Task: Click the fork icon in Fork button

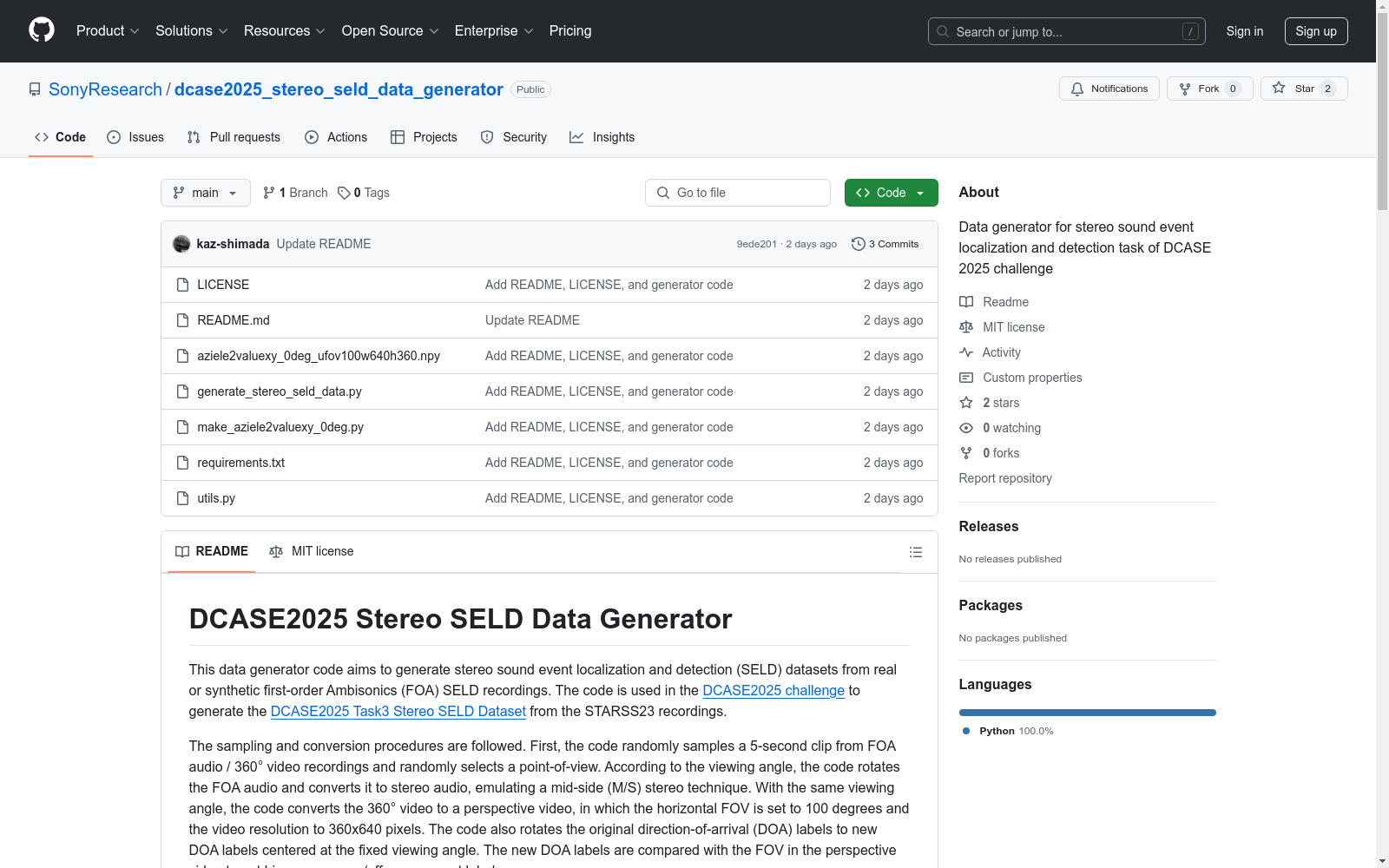Action: 1185,89
